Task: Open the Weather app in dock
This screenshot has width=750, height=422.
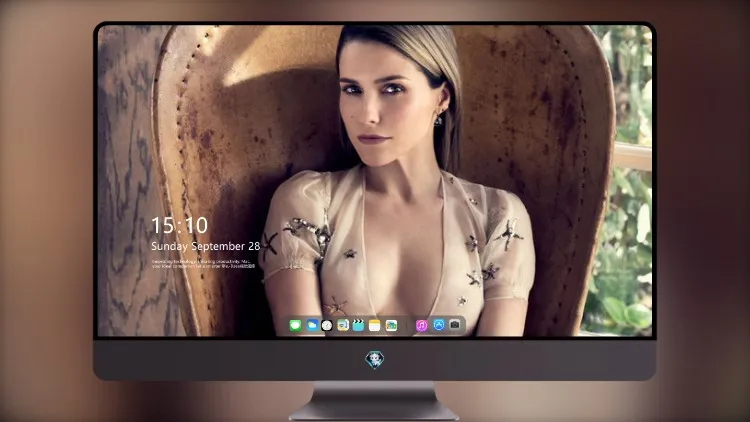Action: [x=311, y=326]
